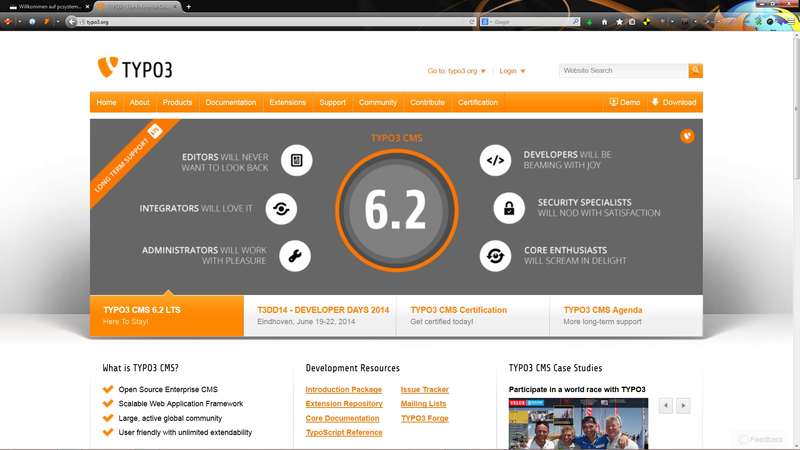This screenshot has width=800, height=450.
Task: Open the TYPO3 Forge link
Action: pos(424,418)
